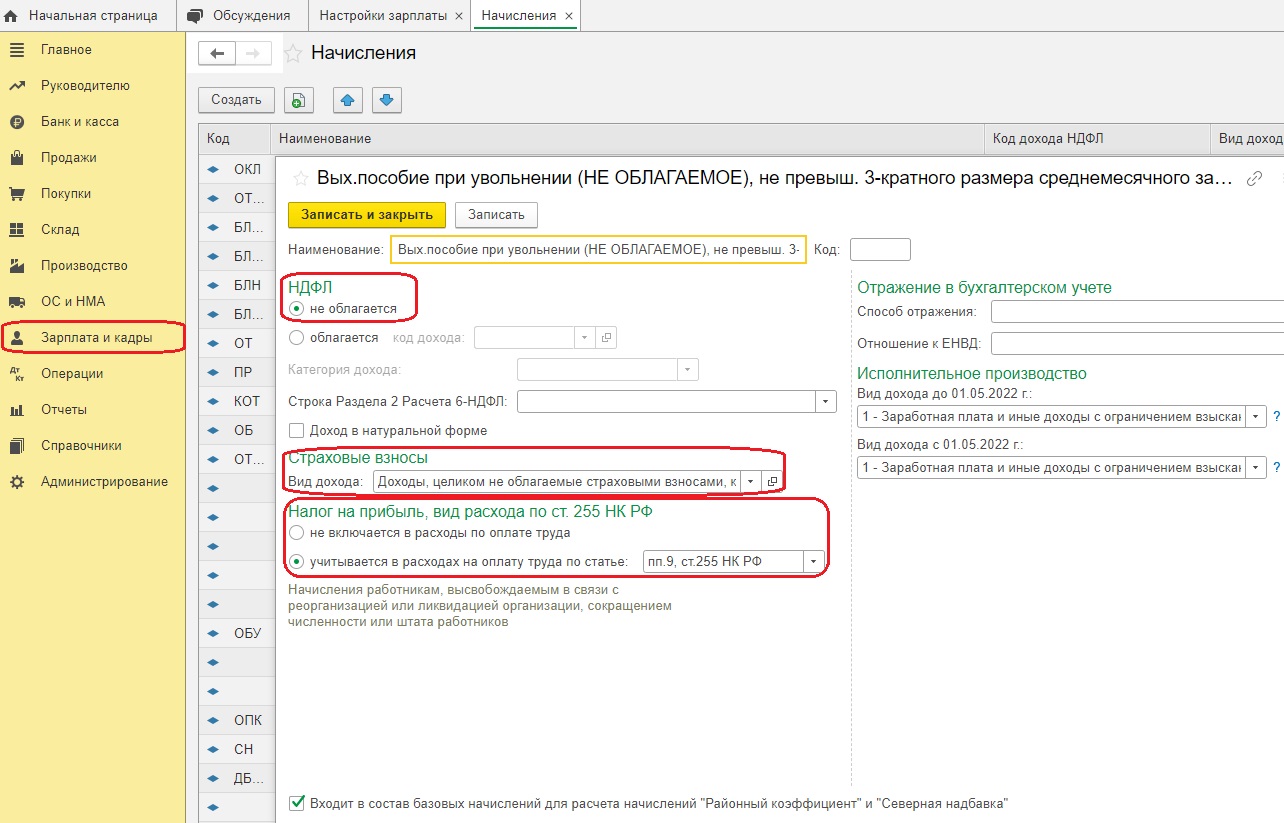This screenshot has width=1284, height=823.
Task: Open the пп.9, ст.255 НК РФ dropdown
Action: tap(814, 562)
